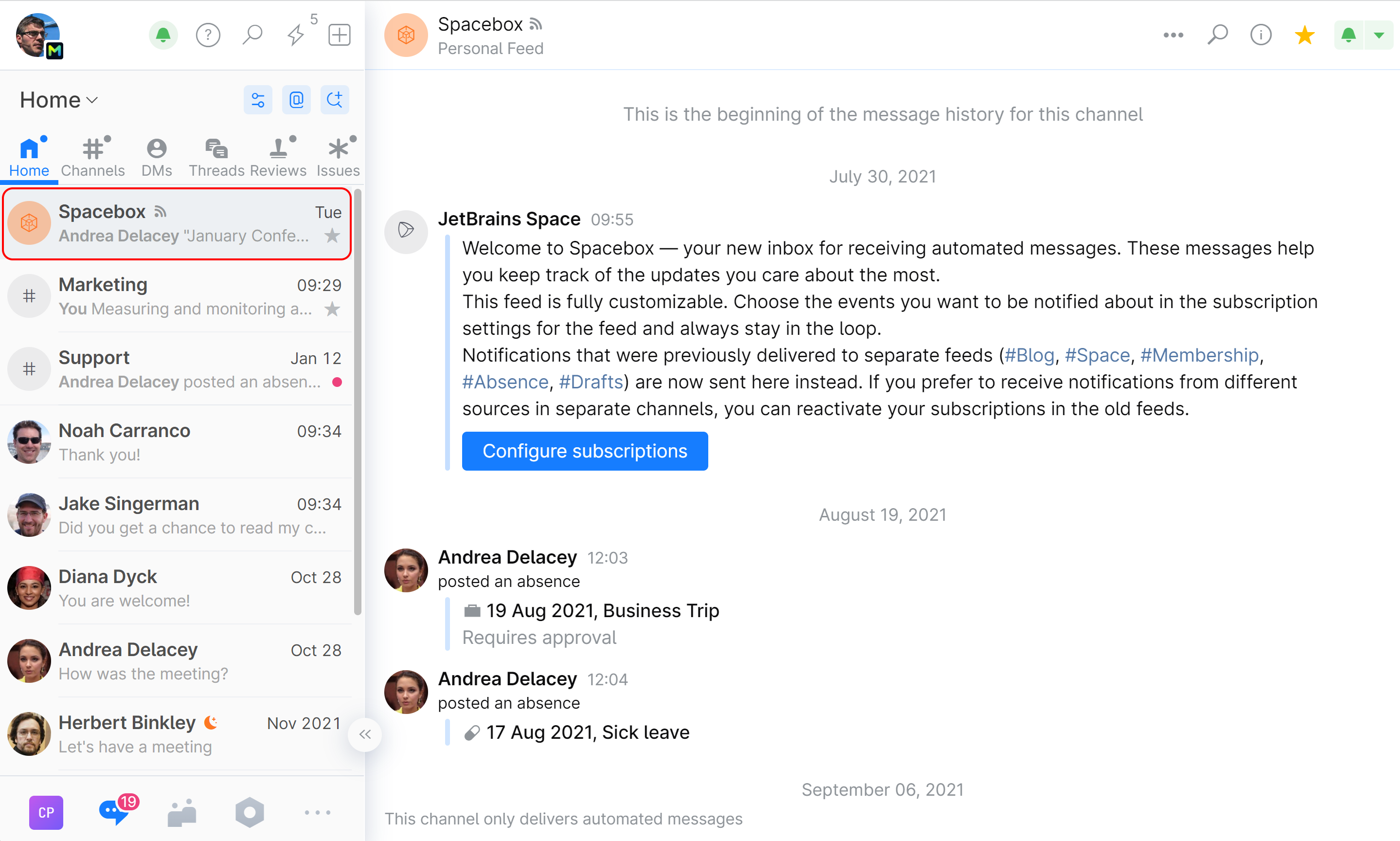Open Noah Carranco conversation
Screen dimensions: 1400x841
pos(176,441)
